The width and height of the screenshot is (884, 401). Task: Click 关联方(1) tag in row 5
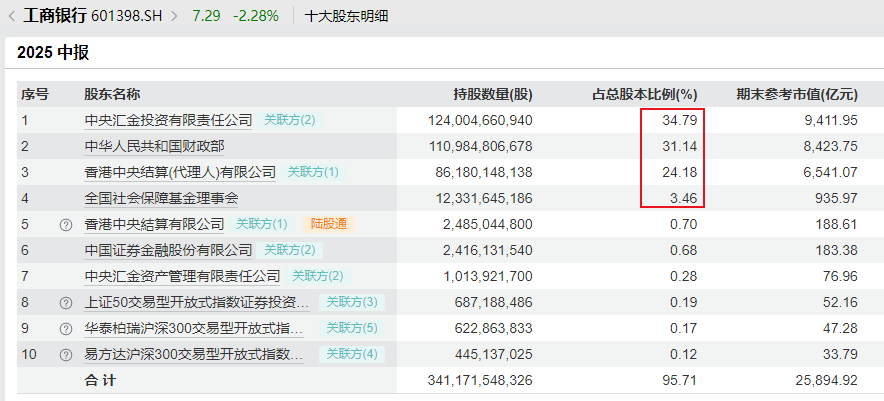[x=262, y=224]
